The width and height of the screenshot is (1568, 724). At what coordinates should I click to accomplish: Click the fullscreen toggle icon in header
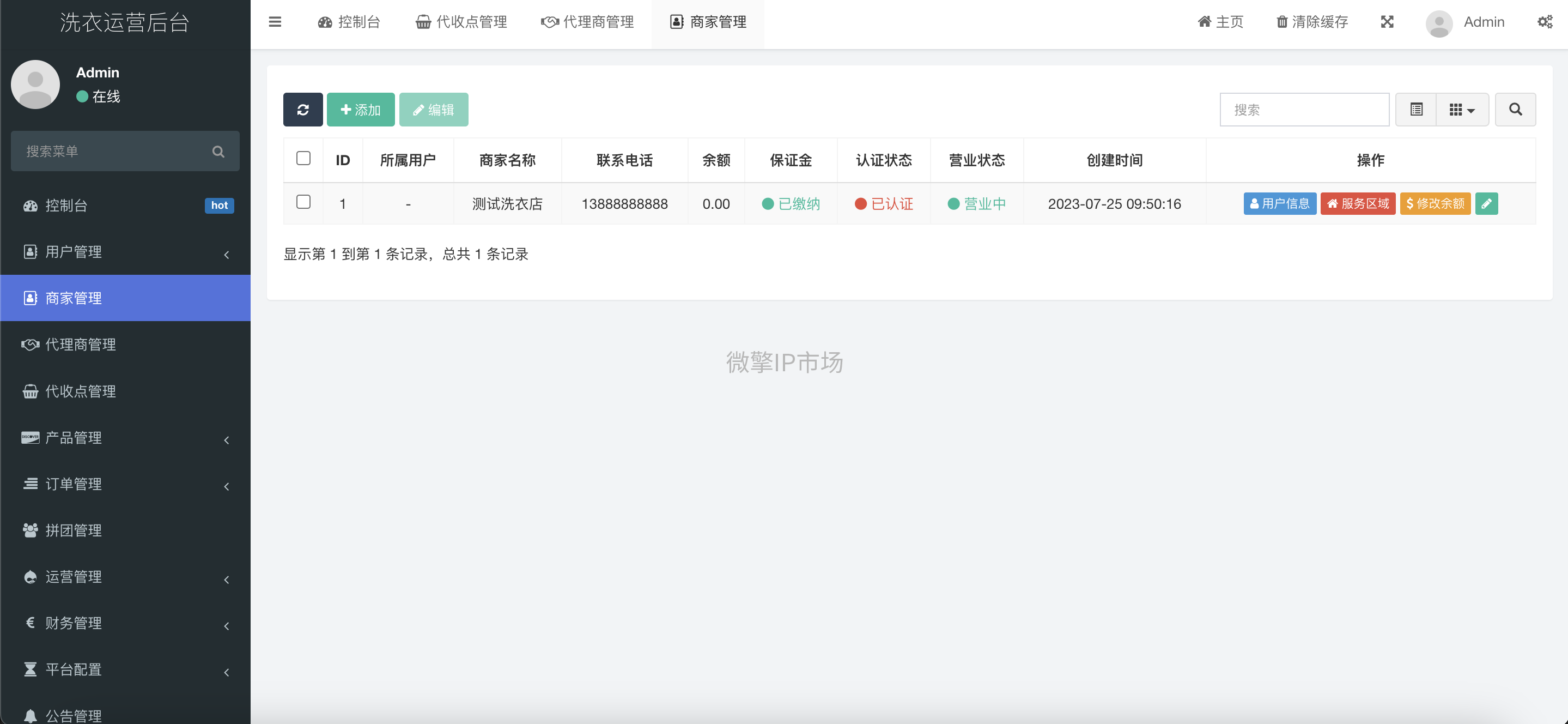[1387, 22]
